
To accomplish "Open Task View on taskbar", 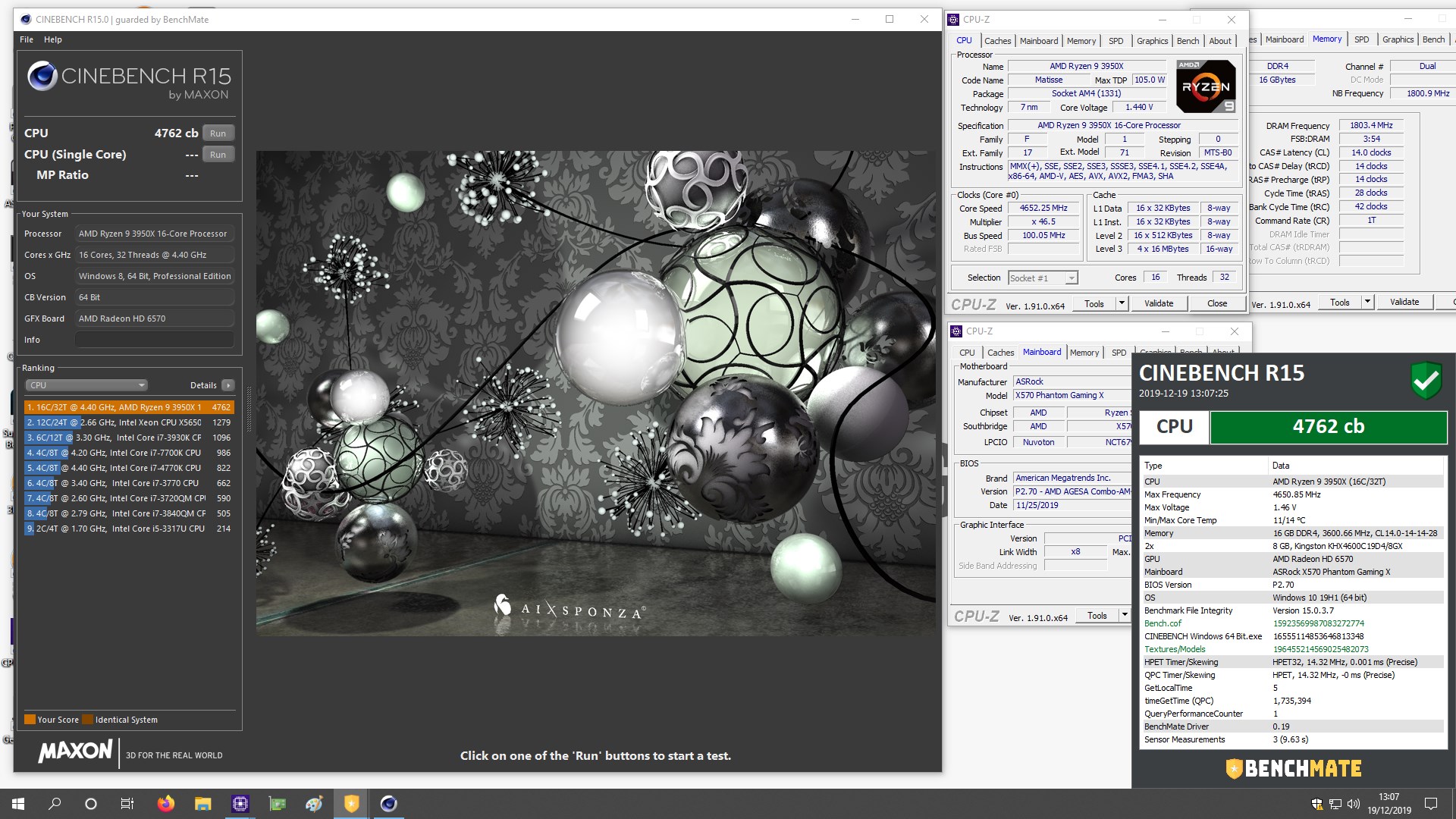I will [127, 804].
